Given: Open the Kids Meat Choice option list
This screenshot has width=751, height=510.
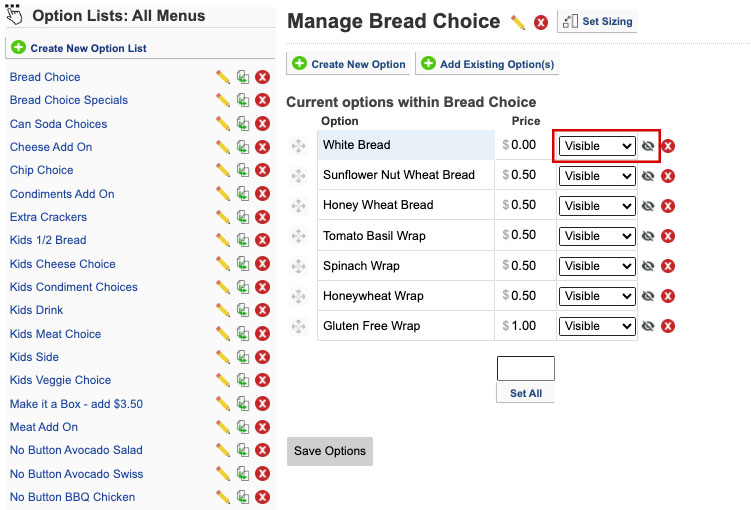Looking at the screenshot, I should (56, 334).
